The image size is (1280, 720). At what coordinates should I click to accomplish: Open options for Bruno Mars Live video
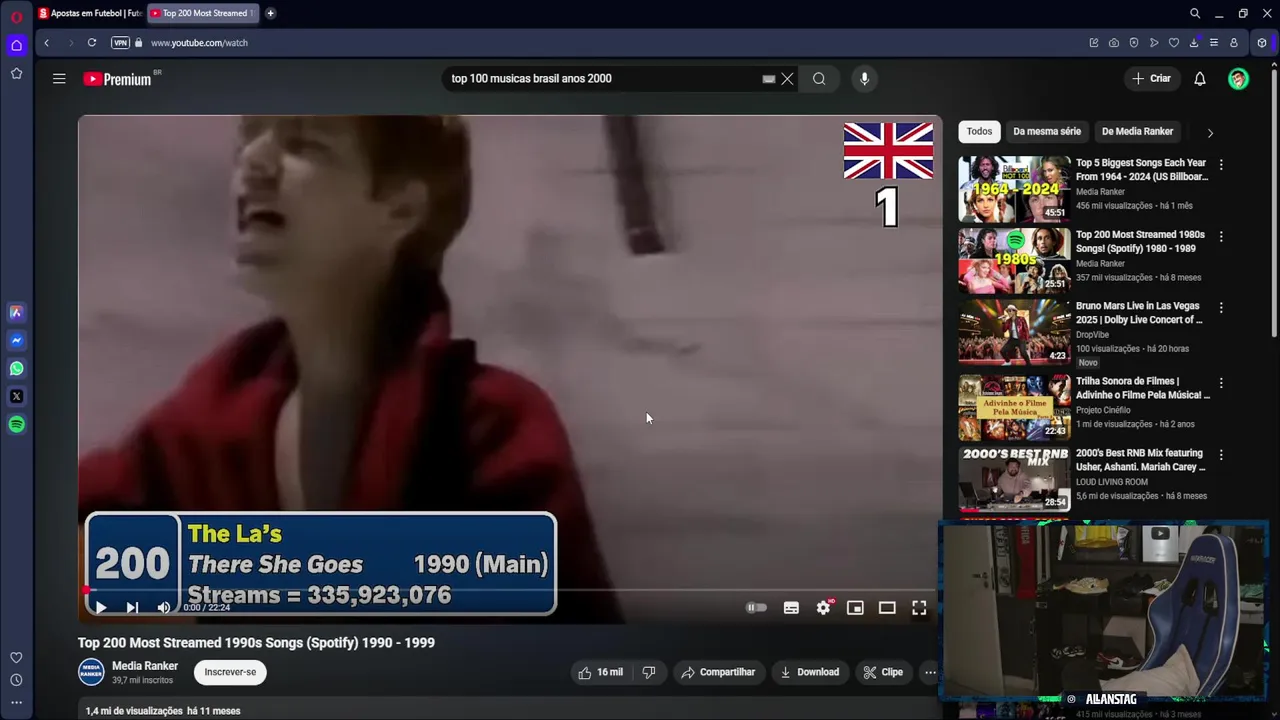tap(1221, 307)
